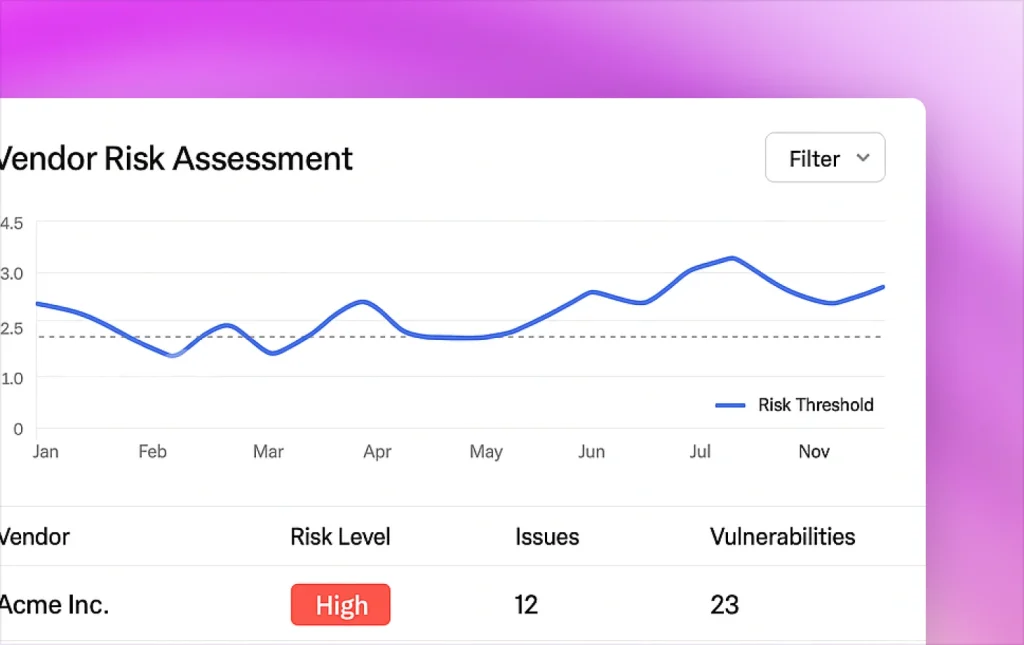Screen dimensions: 1024x645
Task: Select the Risk Threshold legend label
Action: [x=815, y=405]
